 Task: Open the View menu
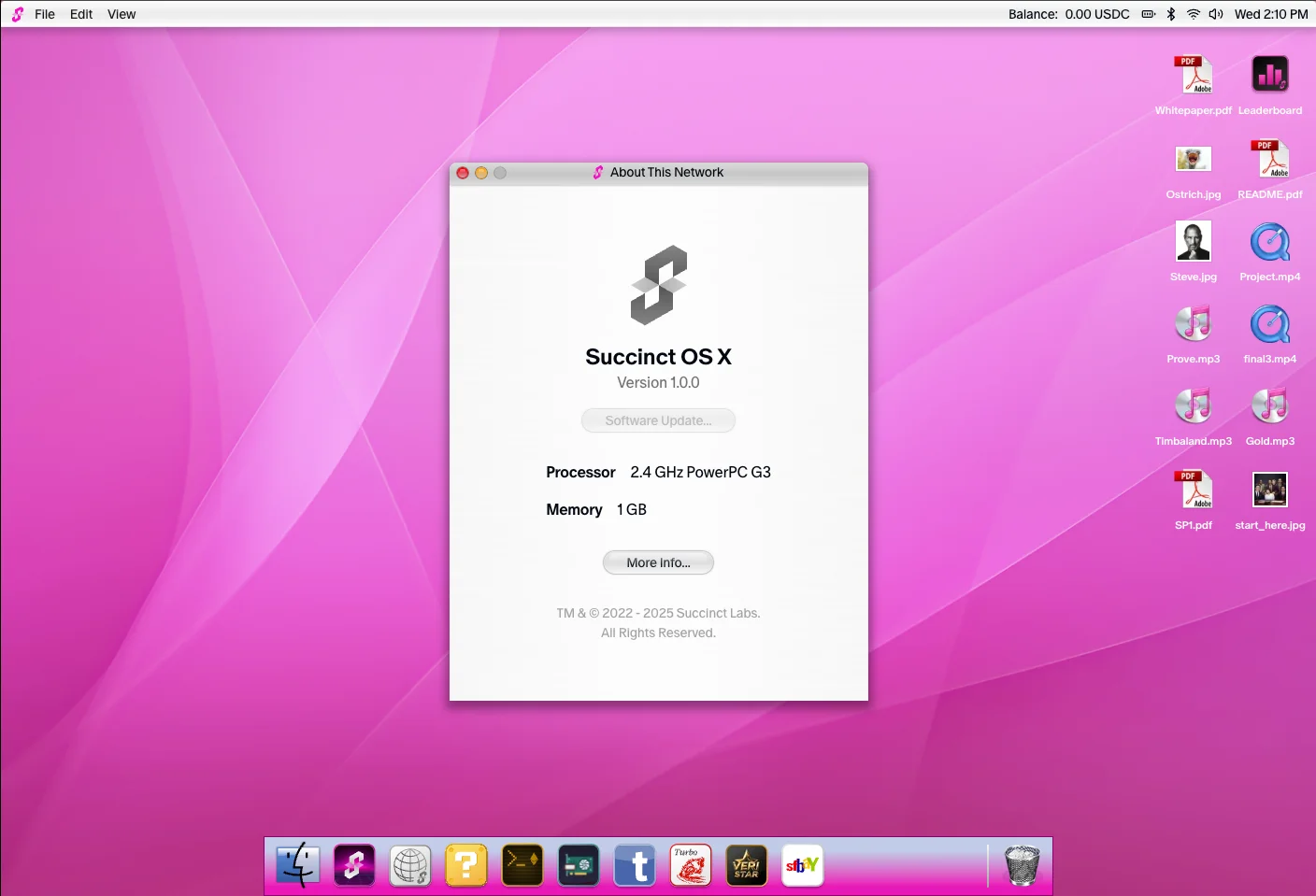pyautogui.click(x=122, y=14)
